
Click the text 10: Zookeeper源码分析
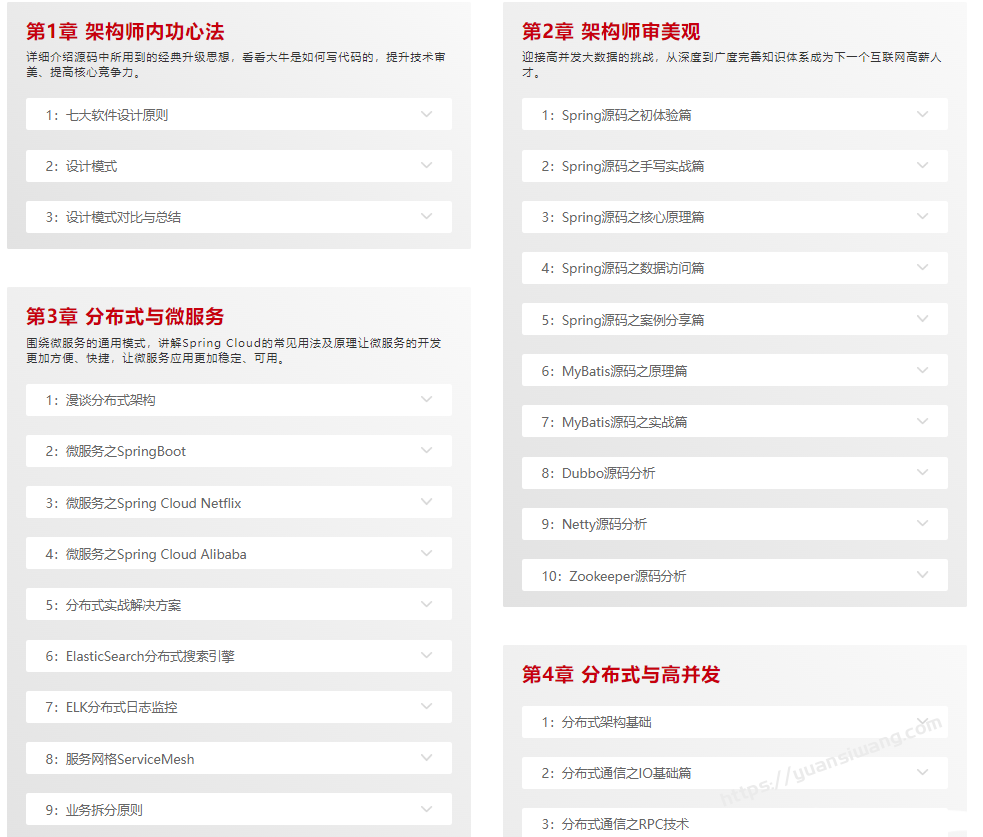(x=614, y=576)
